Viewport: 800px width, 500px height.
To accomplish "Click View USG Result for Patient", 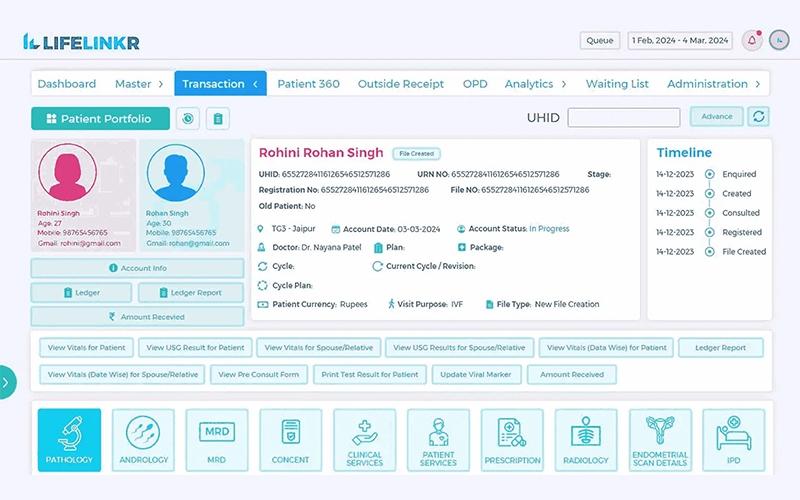I will coord(195,347).
